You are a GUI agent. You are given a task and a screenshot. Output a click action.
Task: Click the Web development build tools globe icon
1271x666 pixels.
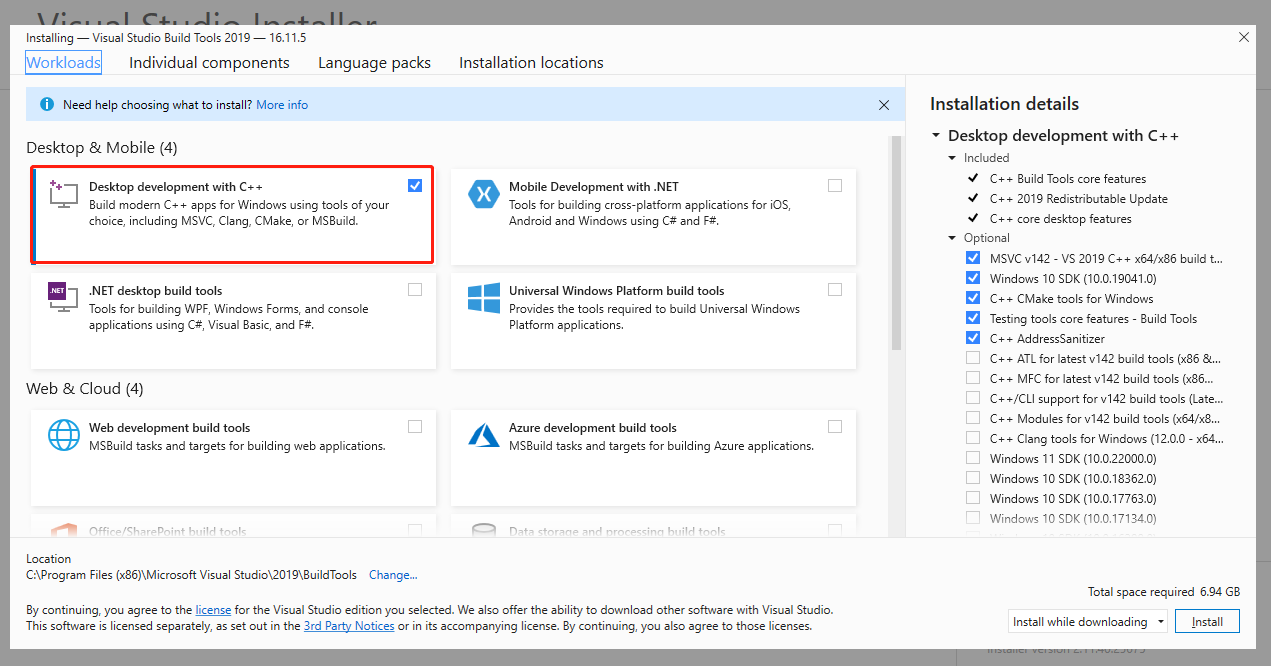64,435
